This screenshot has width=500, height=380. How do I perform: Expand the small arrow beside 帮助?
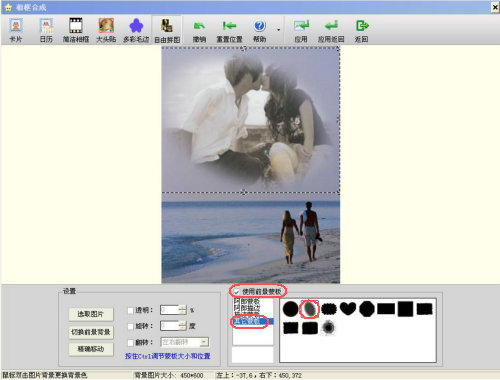(x=278, y=30)
